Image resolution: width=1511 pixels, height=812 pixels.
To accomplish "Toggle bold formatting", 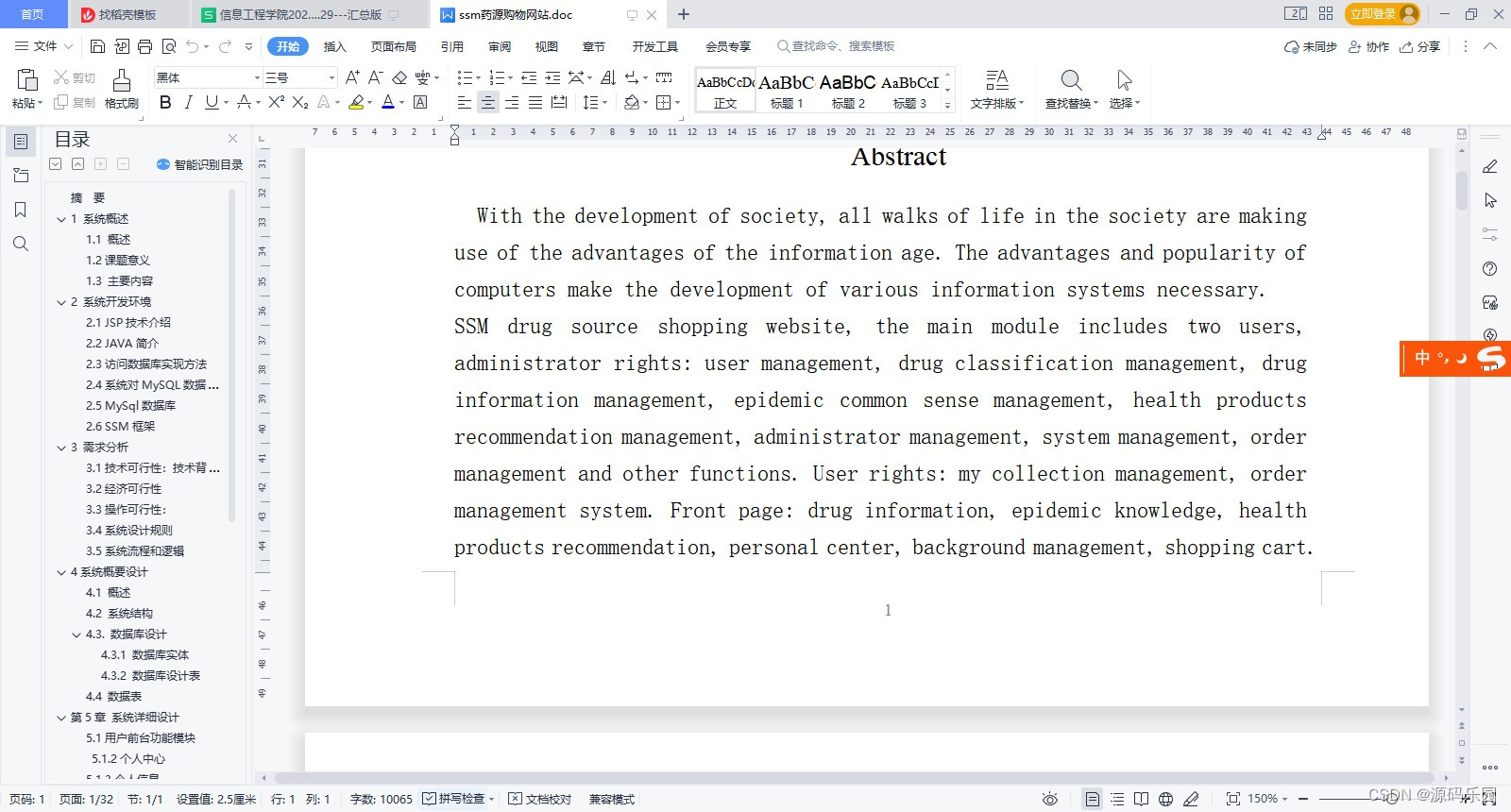I will pyautogui.click(x=165, y=102).
